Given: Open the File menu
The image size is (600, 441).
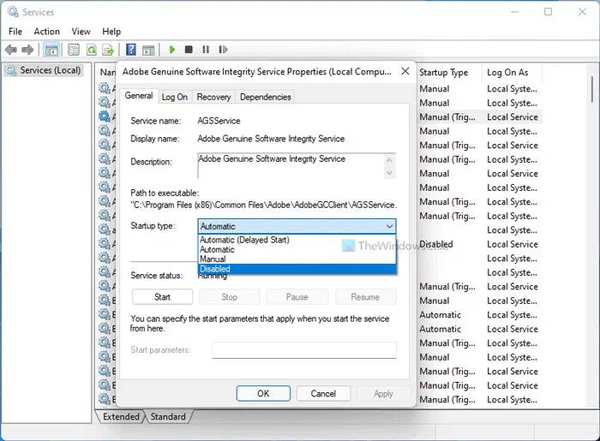Looking at the screenshot, I should tap(15, 31).
